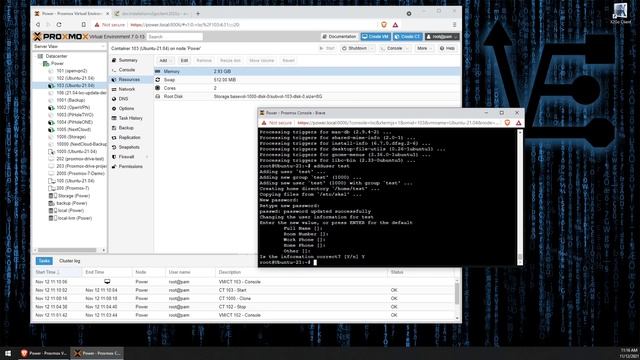Click the 'CT 1000 - Clone' task row

coord(244,299)
